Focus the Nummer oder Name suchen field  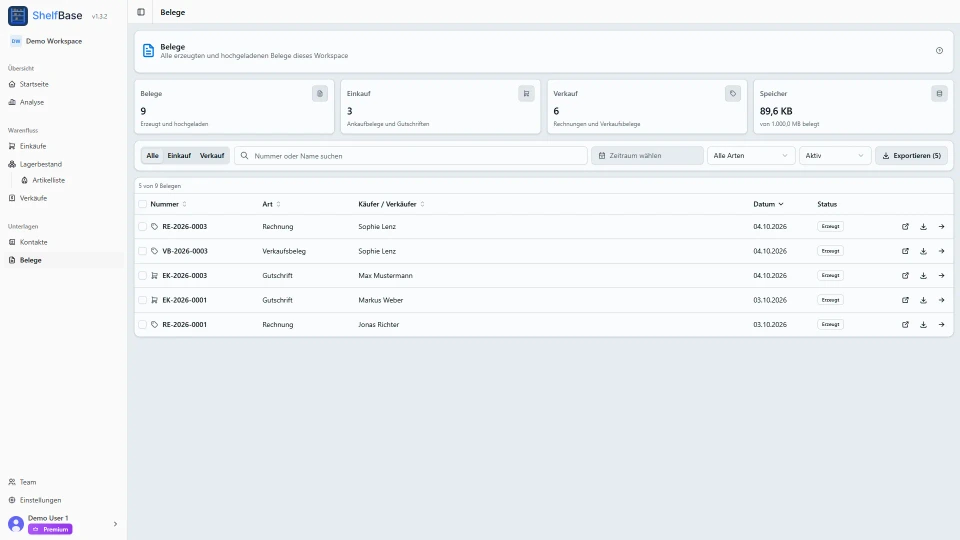click(411, 156)
